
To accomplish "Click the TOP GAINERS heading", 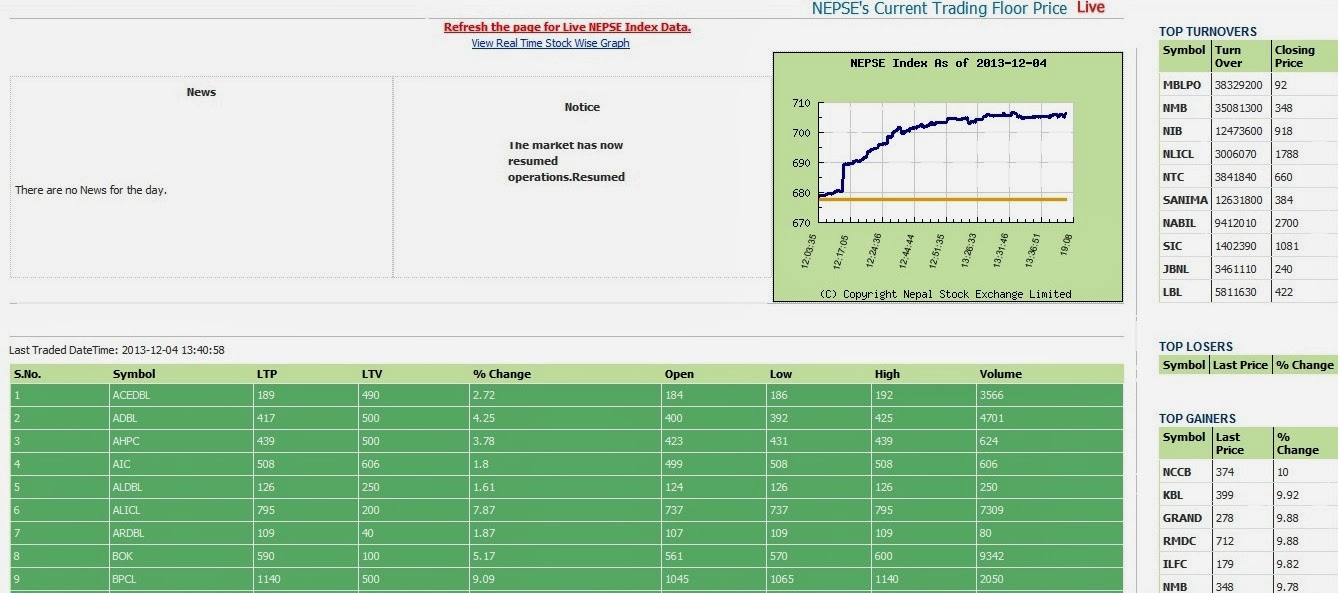I will click(1198, 419).
